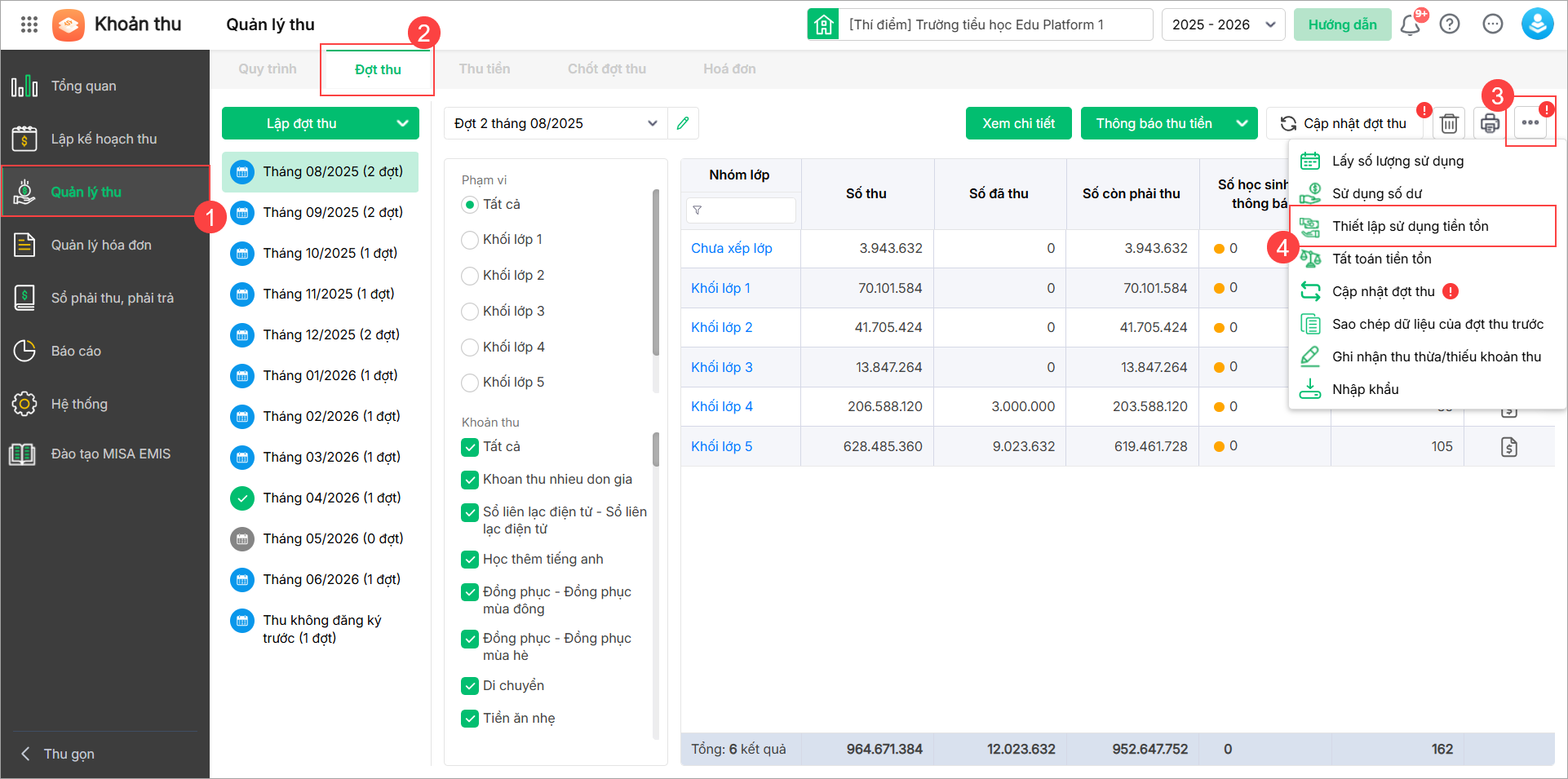This screenshot has width=1568, height=779.
Task: Click the delete trash icon in toolbar
Action: 1449,123
